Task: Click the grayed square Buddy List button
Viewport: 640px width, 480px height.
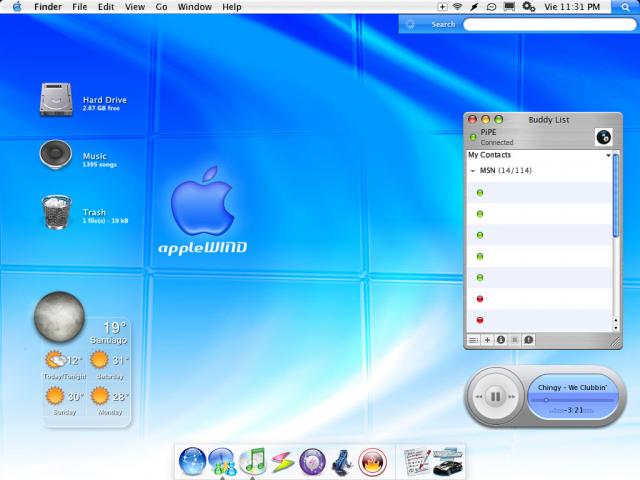Action: pos(515,340)
